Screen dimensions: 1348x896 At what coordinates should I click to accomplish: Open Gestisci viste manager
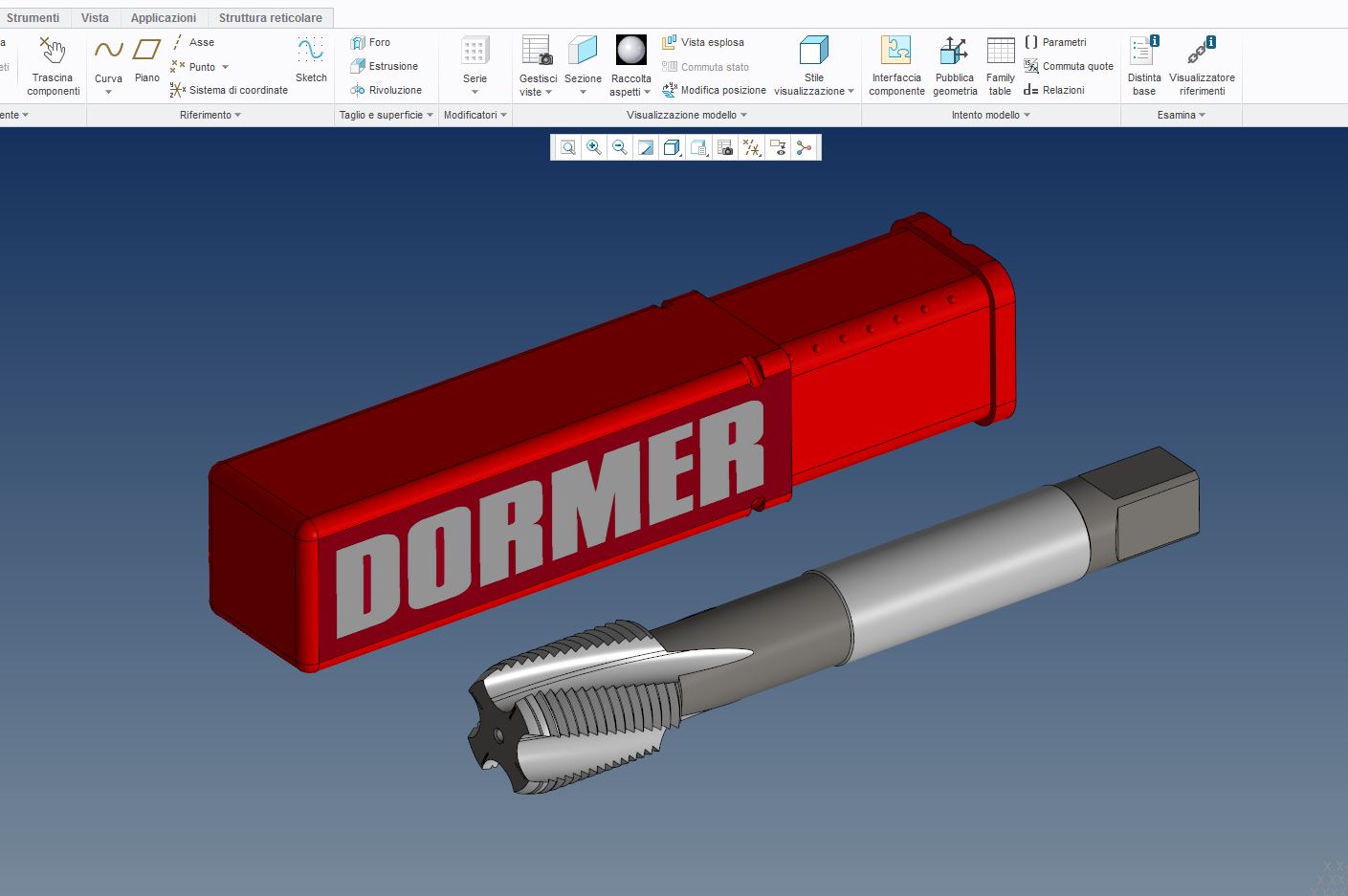538,65
